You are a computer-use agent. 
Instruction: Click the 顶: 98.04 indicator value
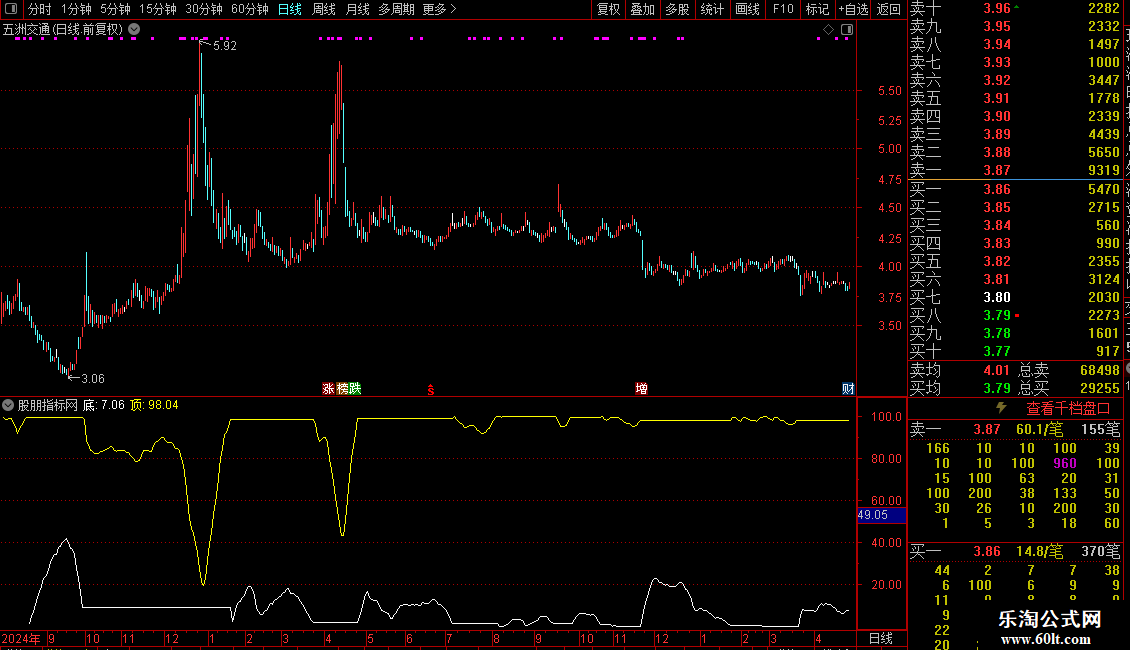pyautogui.click(x=154, y=405)
